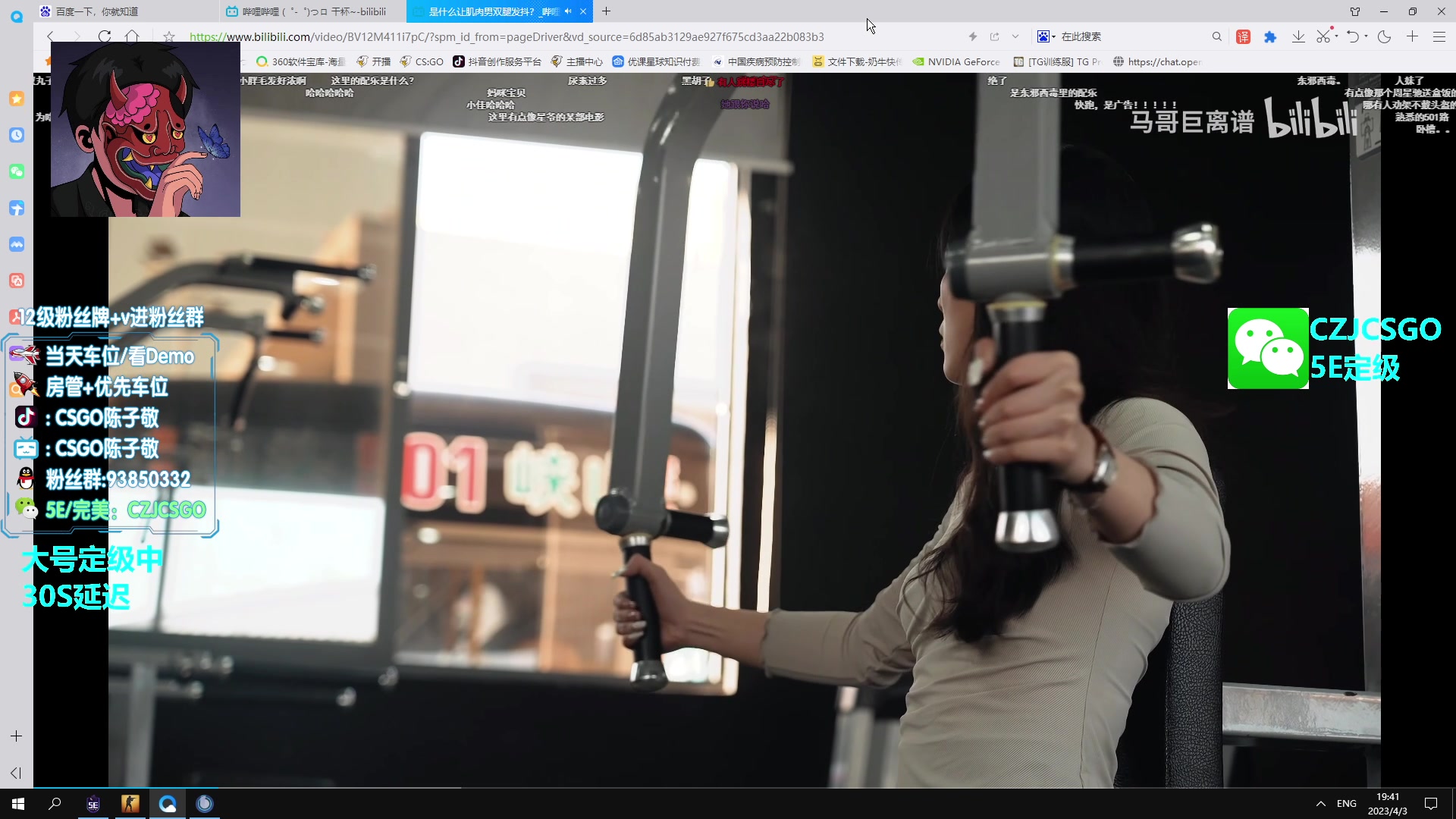Viewport: 1456px width, 819px height.
Task: Mute the playing tab's speaker icon
Action: (568, 11)
